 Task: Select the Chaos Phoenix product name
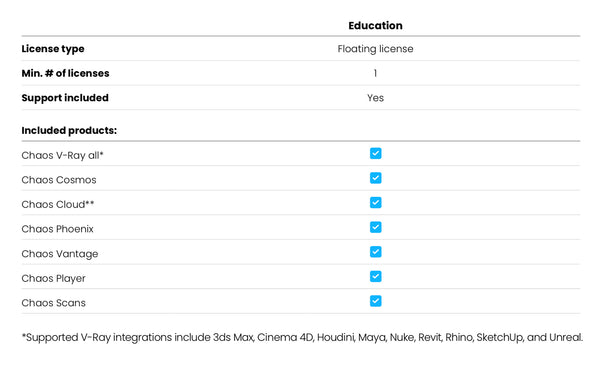(x=57, y=229)
